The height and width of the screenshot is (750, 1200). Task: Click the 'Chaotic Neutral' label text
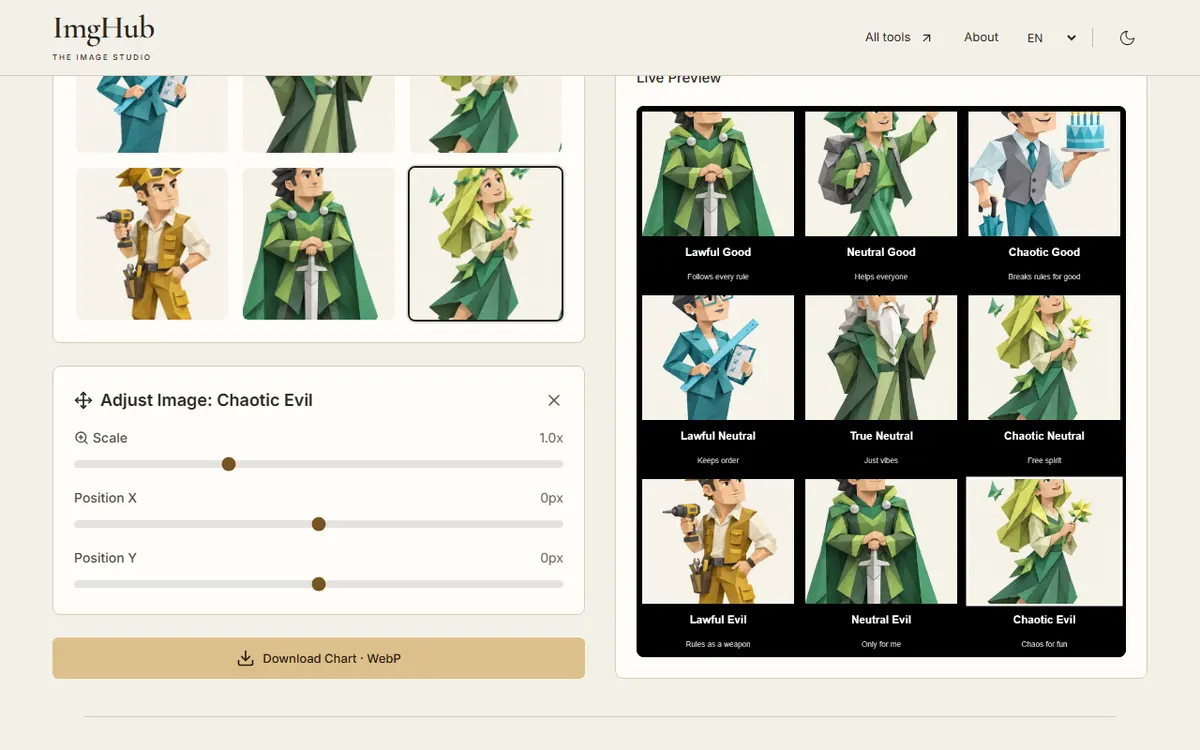tap(1044, 436)
